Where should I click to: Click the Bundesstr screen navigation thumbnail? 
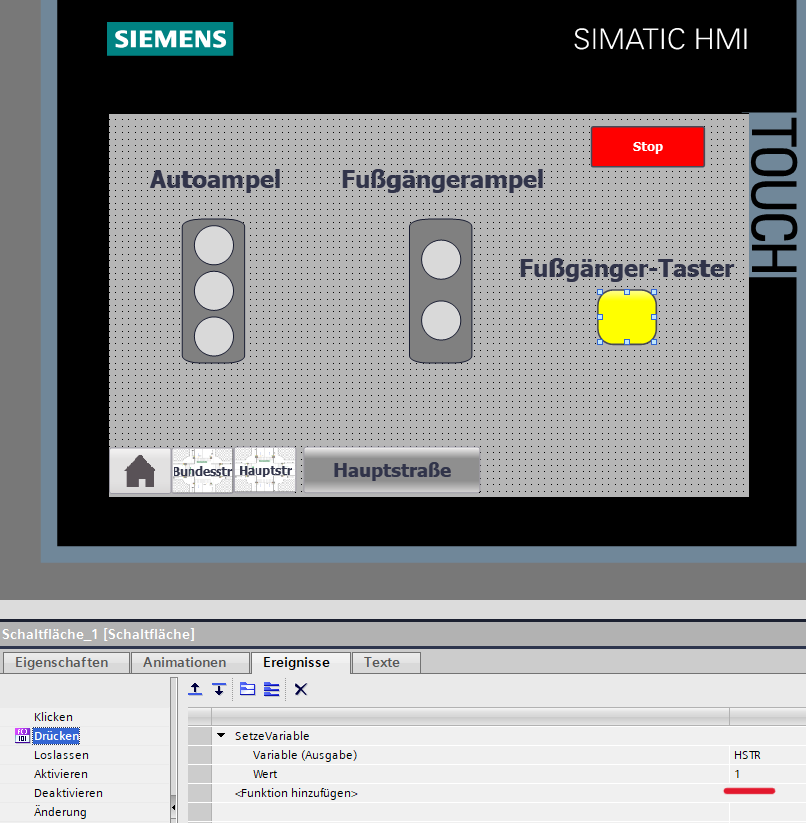[x=202, y=470]
